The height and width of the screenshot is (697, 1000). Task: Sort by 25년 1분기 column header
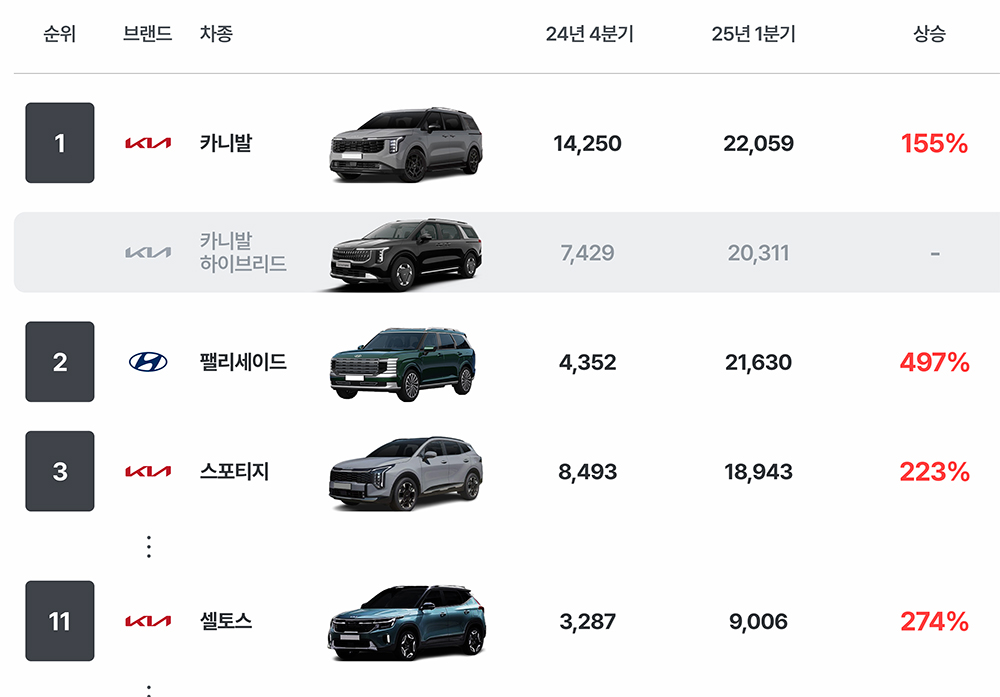tap(754, 34)
